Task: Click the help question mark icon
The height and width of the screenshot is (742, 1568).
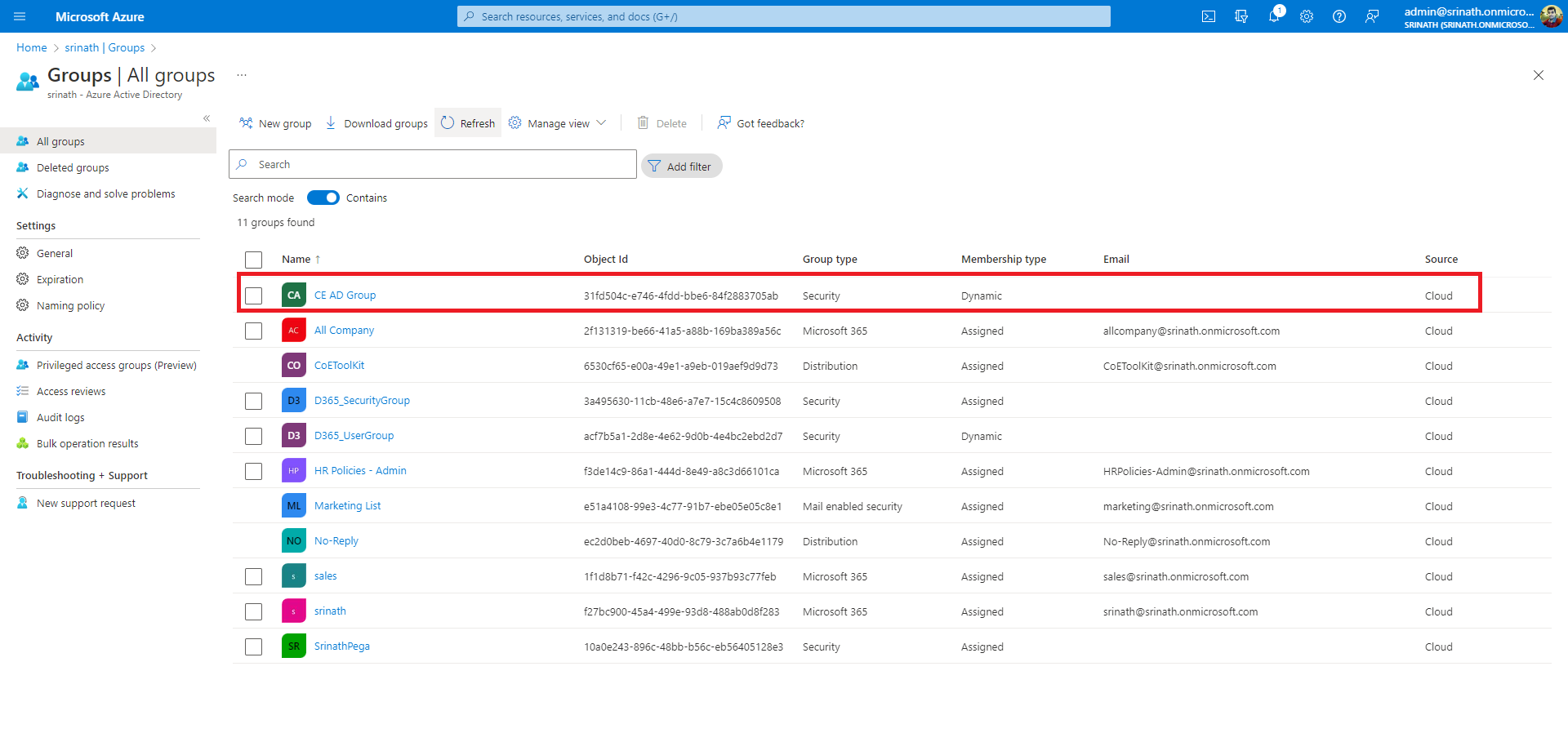Action: (1339, 16)
